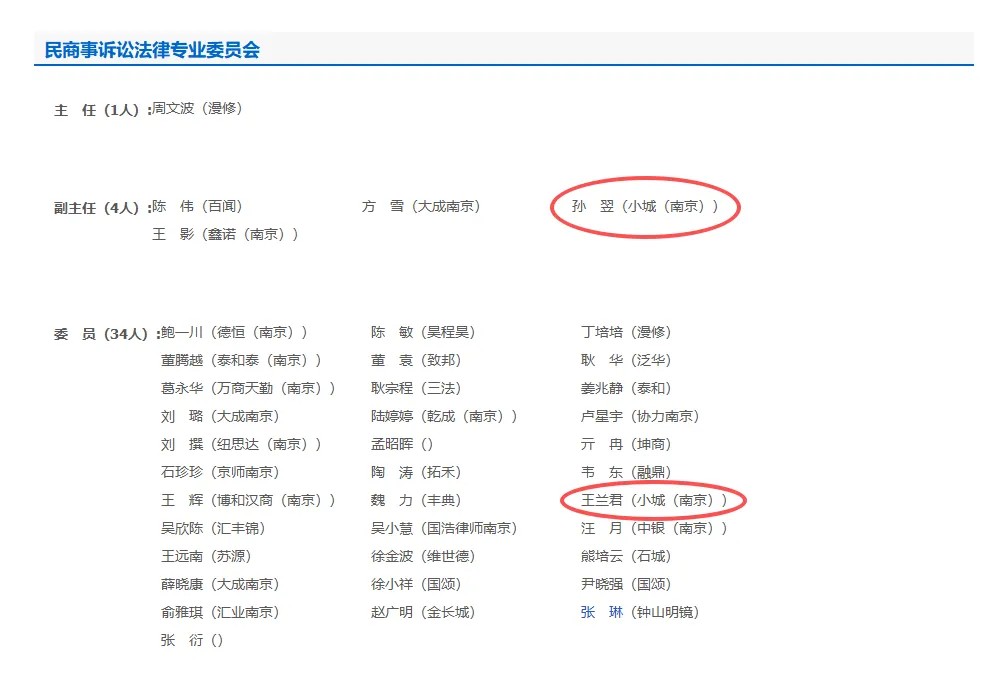Click circled name 孙翌（小城（南京））

(645, 207)
